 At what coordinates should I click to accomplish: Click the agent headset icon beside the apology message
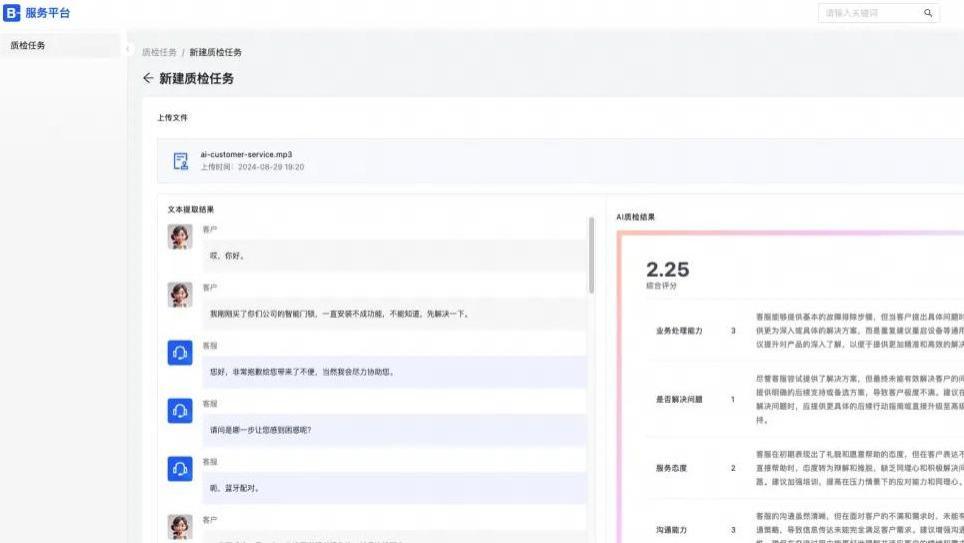180,353
